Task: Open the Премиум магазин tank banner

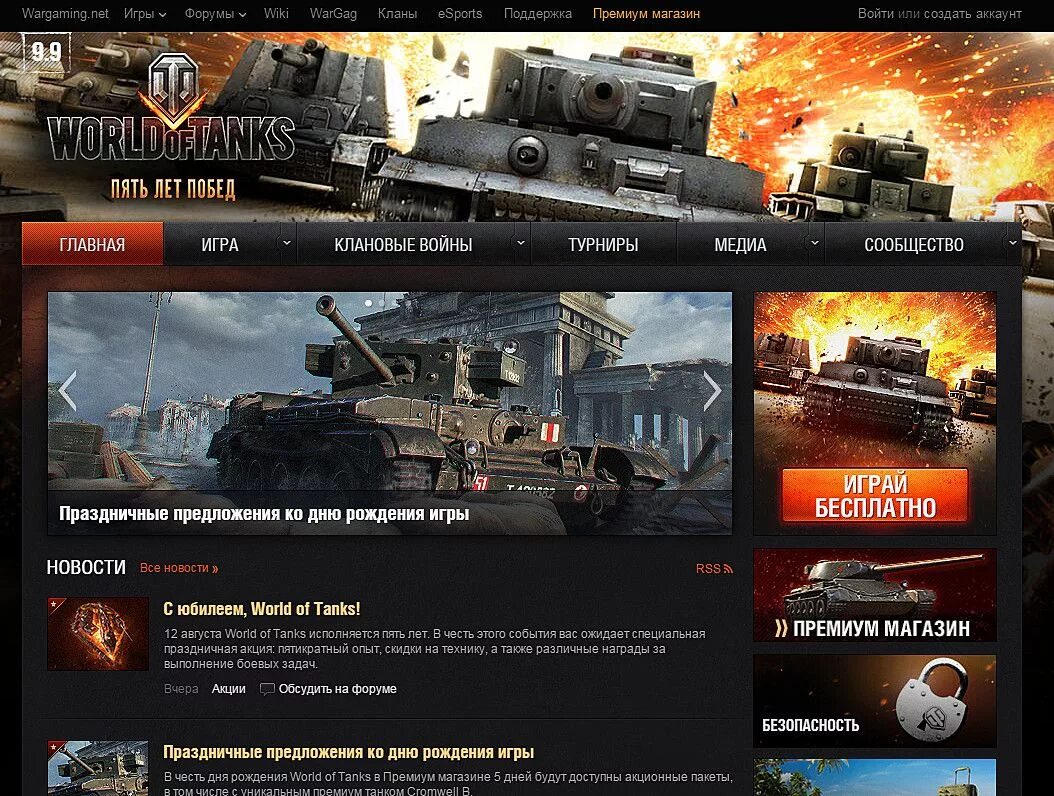Action: click(x=875, y=595)
